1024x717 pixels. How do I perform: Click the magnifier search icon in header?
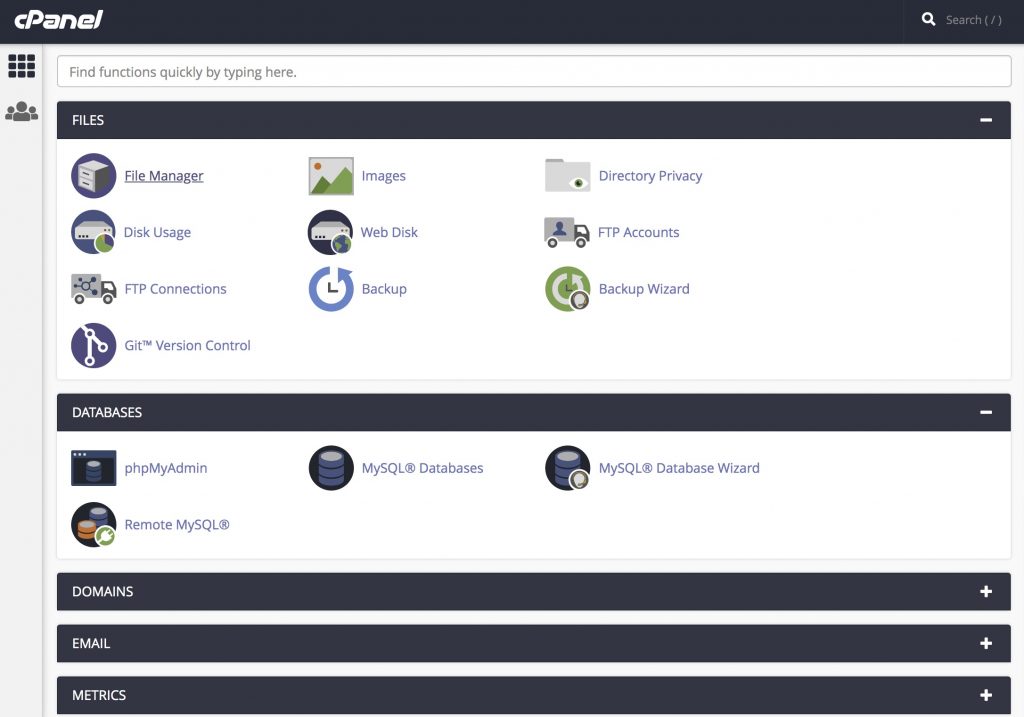coord(928,20)
